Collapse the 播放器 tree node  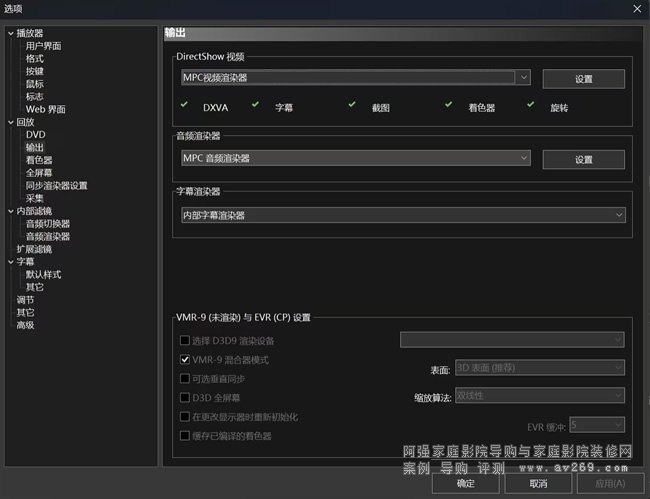pos(10,33)
